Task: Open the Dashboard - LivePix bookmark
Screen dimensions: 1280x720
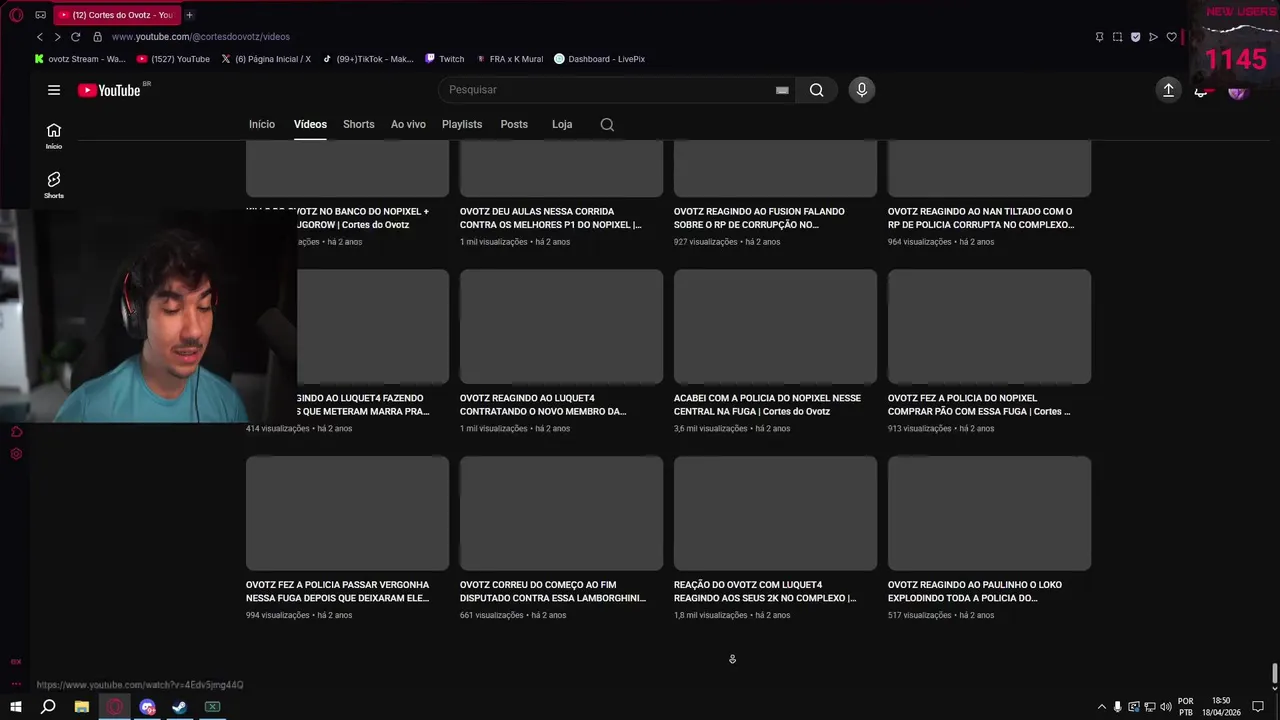Action: 600,59
